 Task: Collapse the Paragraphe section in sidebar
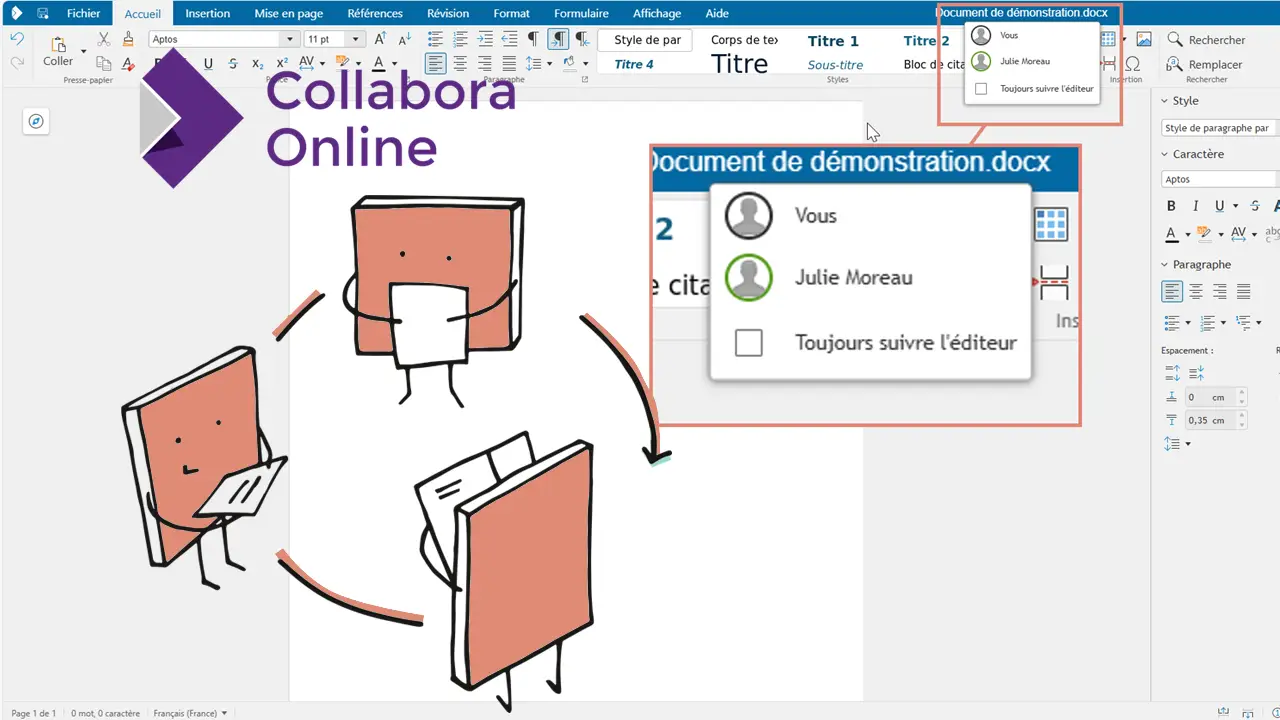point(1164,265)
